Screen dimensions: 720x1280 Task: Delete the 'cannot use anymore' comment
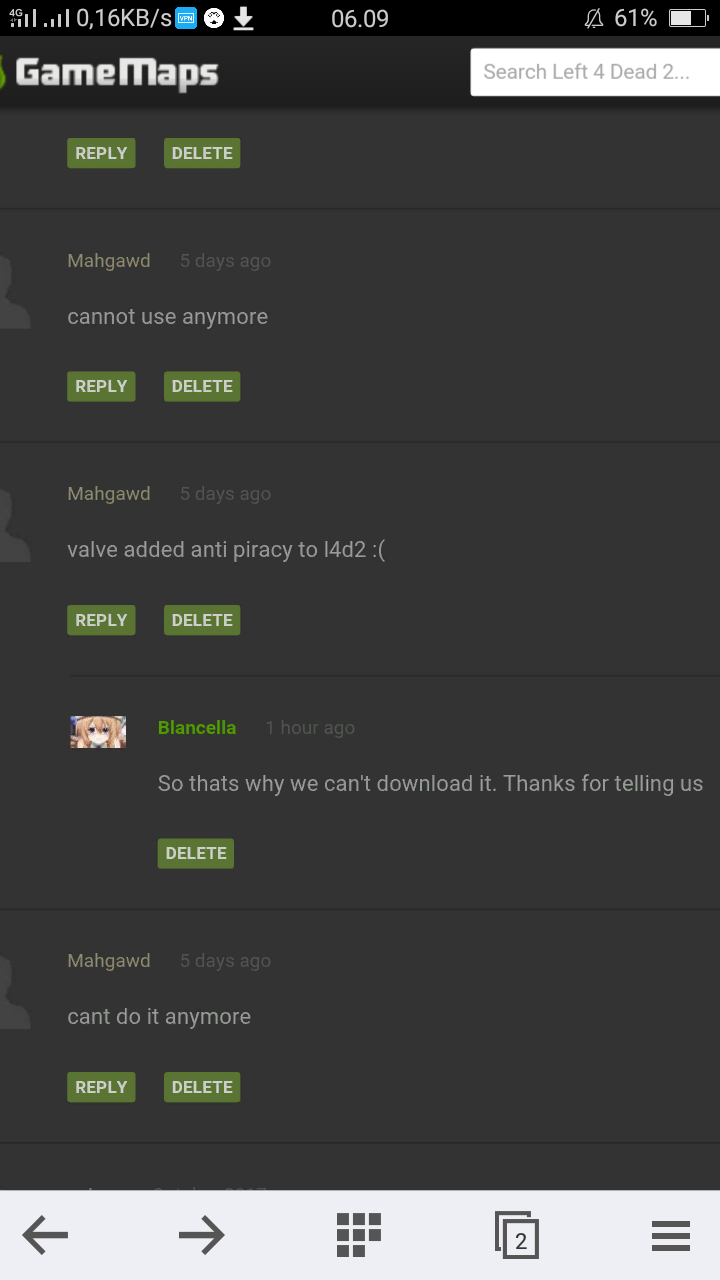[x=202, y=386]
